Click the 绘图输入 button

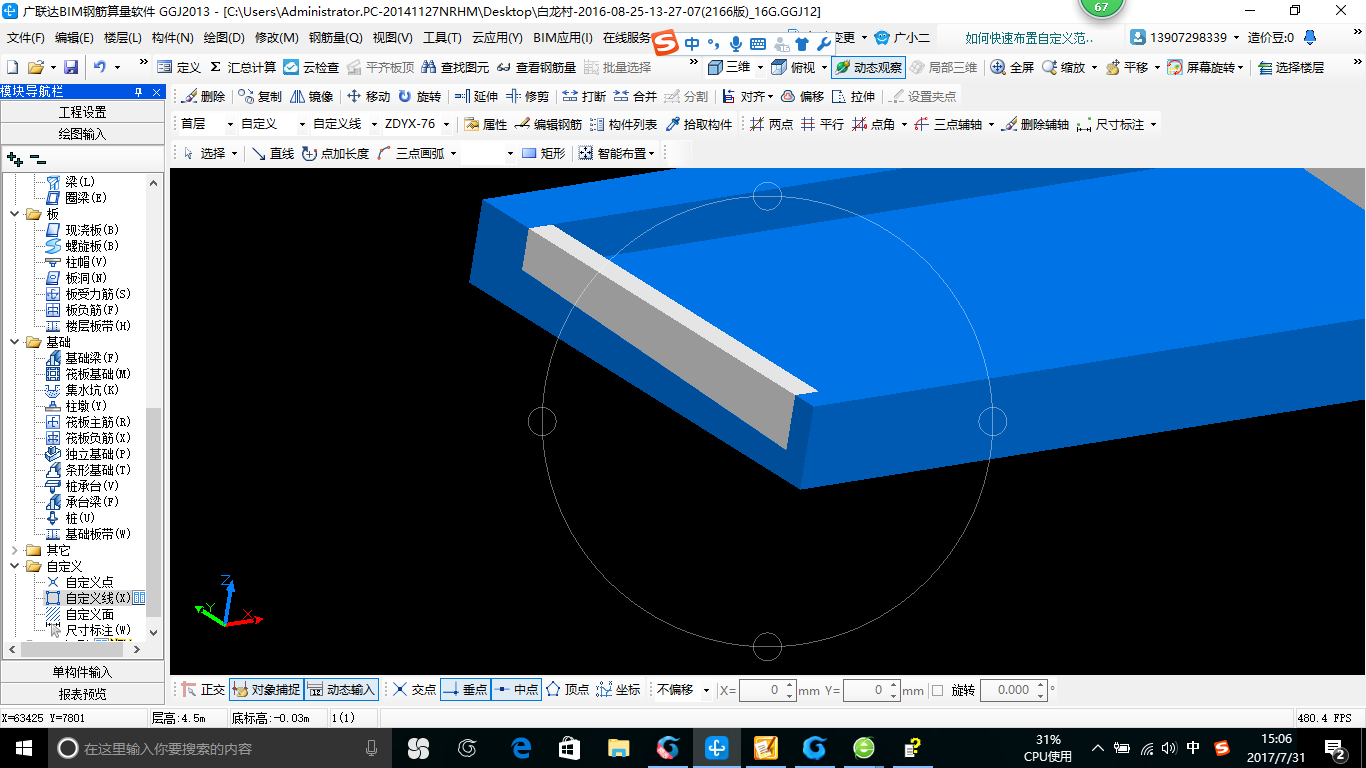click(82, 133)
